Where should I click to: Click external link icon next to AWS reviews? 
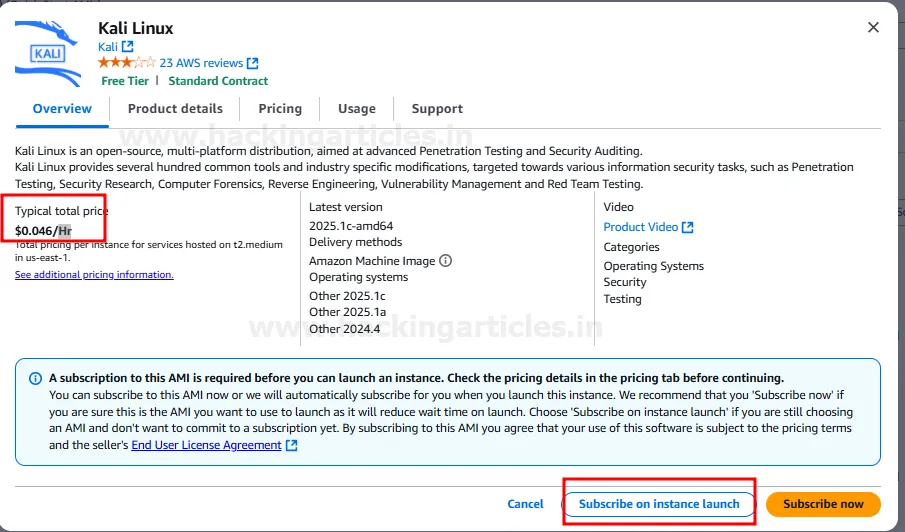coord(253,63)
